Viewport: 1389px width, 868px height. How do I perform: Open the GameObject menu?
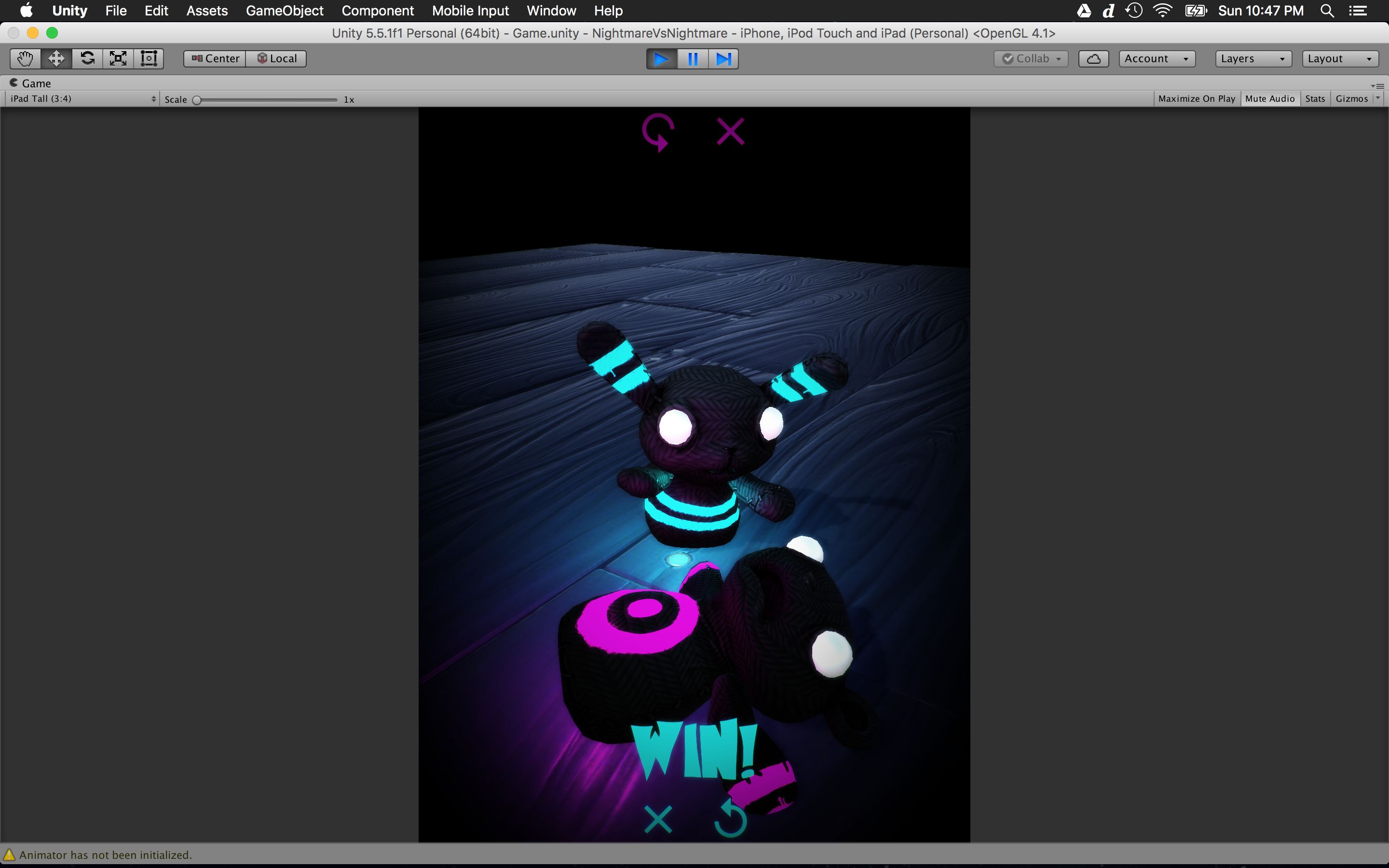pos(284,11)
